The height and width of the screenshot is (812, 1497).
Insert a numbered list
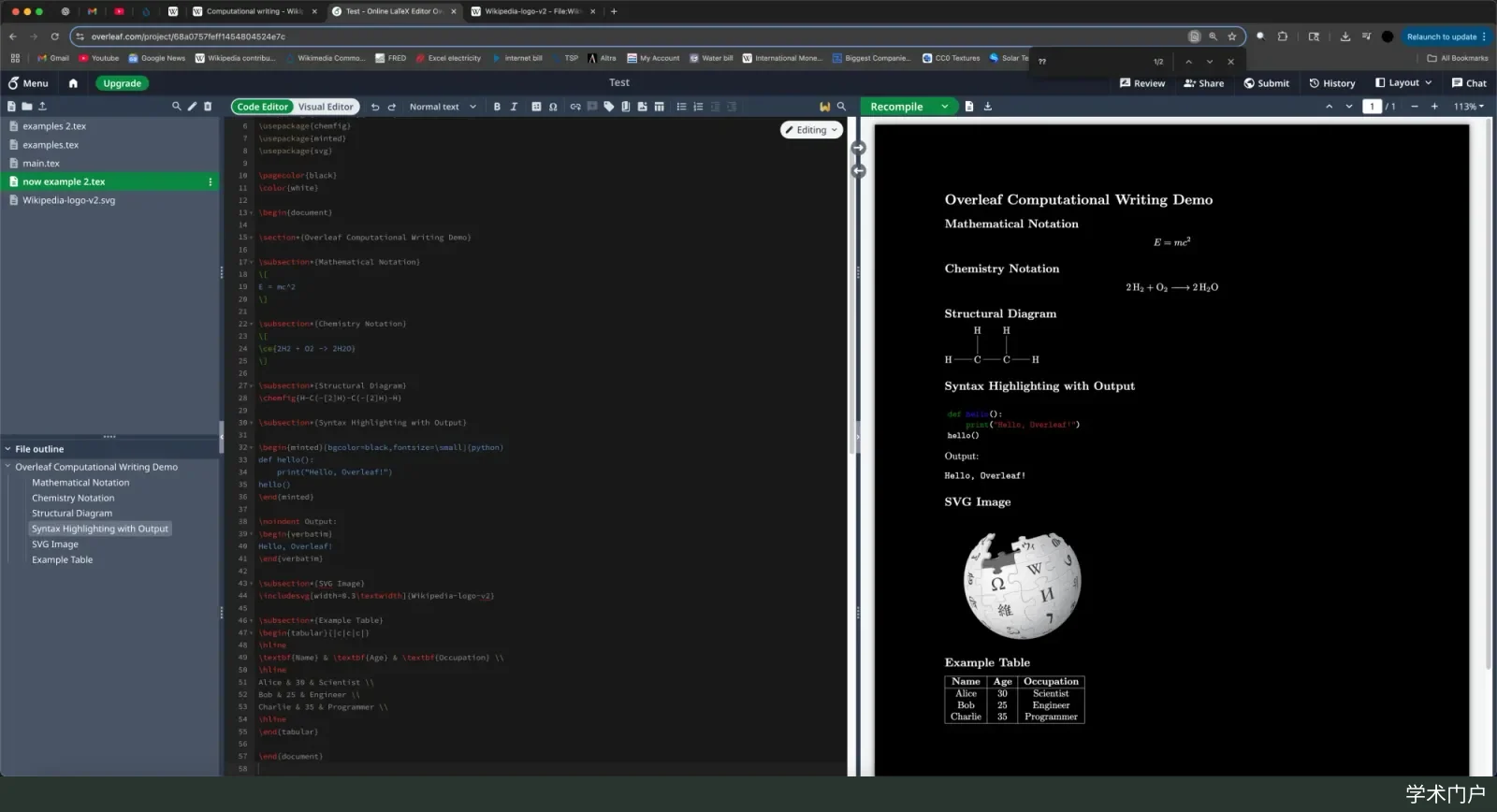[x=698, y=107]
